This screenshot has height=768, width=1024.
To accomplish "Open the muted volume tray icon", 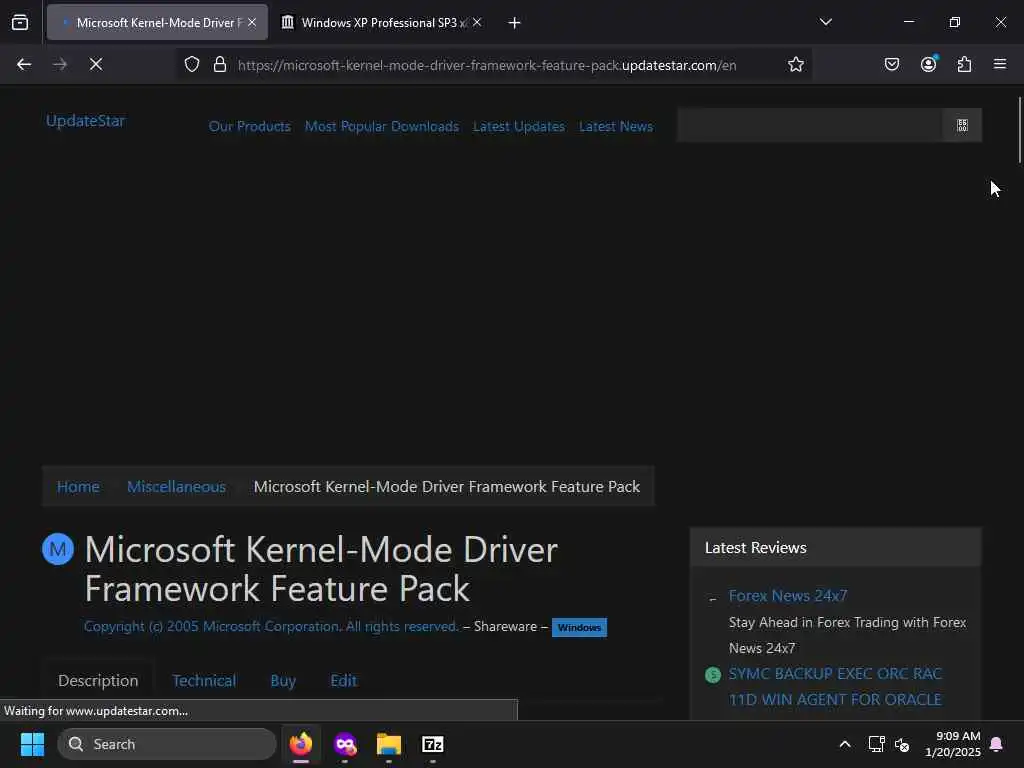I will [x=902, y=744].
